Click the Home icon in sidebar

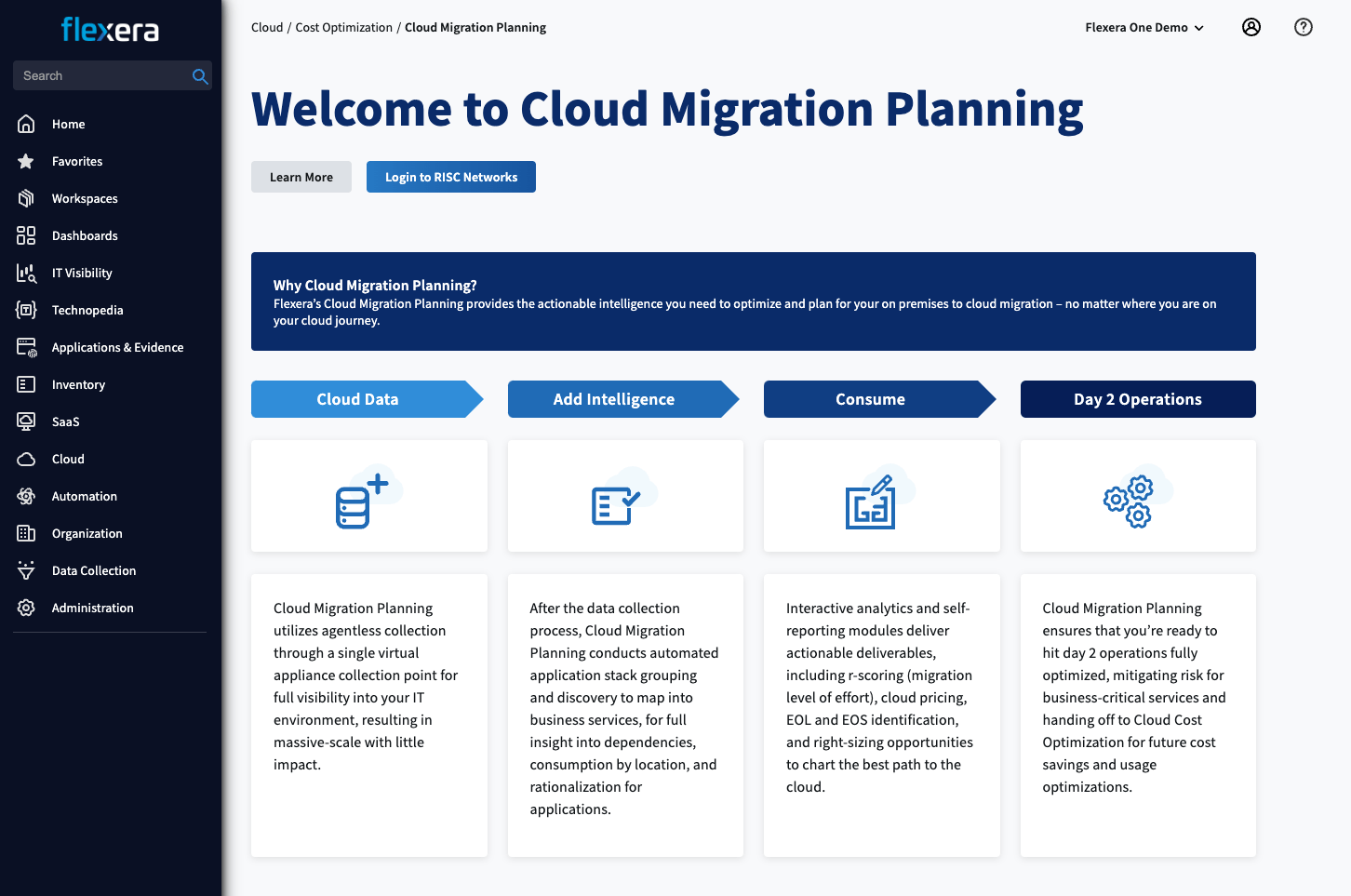click(26, 124)
